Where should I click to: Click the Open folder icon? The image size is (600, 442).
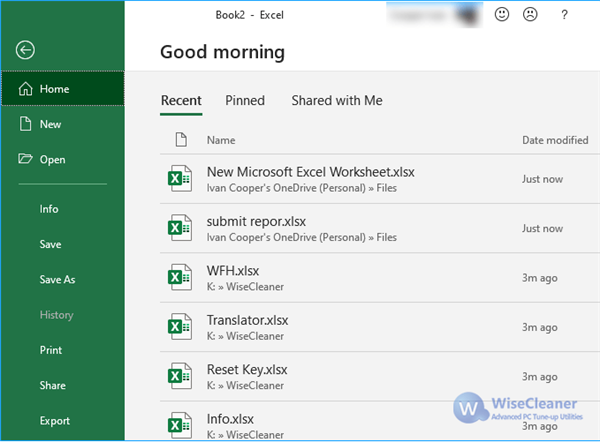(26, 159)
